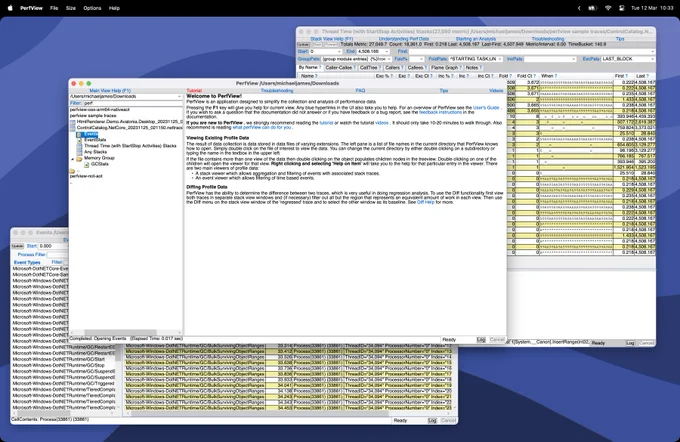Click the Memory Group folder icon
Screen dimensions: 680x442
tap(79, 158)
